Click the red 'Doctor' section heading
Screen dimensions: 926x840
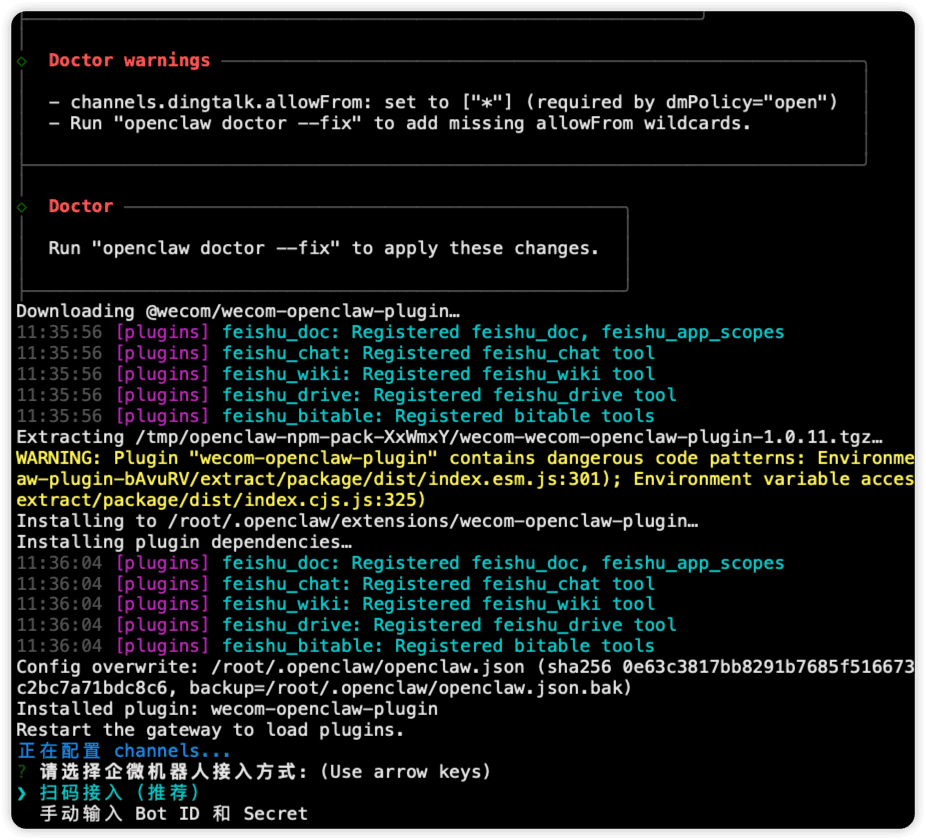(x=81, y=206)
